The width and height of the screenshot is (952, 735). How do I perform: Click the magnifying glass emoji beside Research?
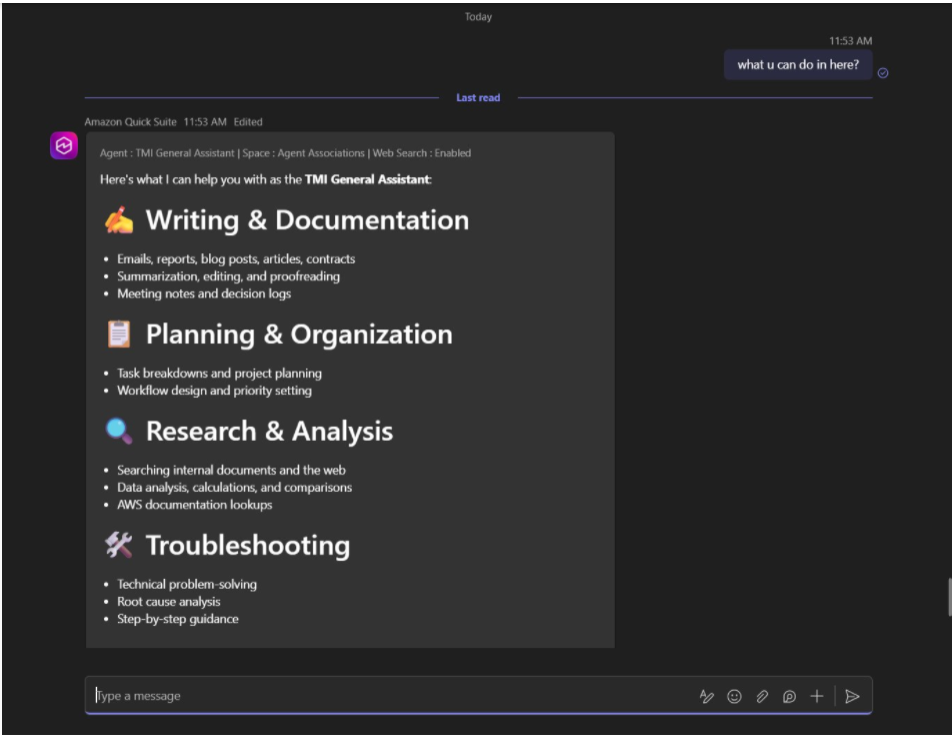click(x=119, y=432)
